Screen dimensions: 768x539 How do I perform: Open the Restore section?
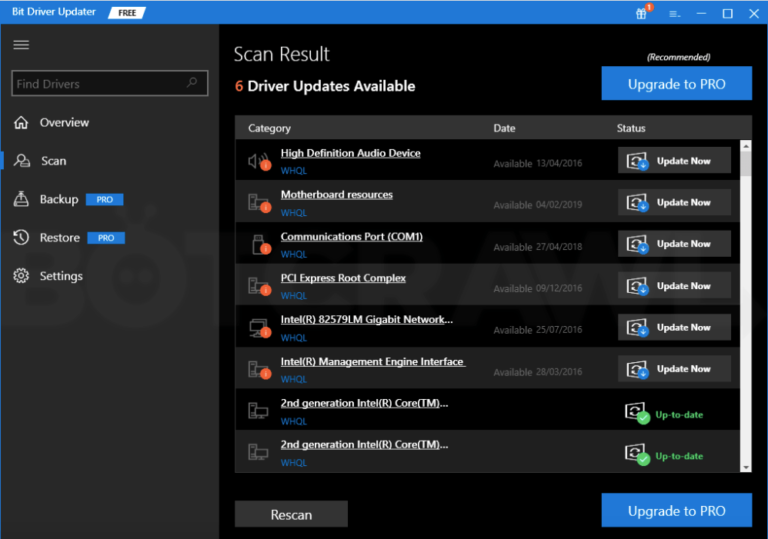[60, 238]
